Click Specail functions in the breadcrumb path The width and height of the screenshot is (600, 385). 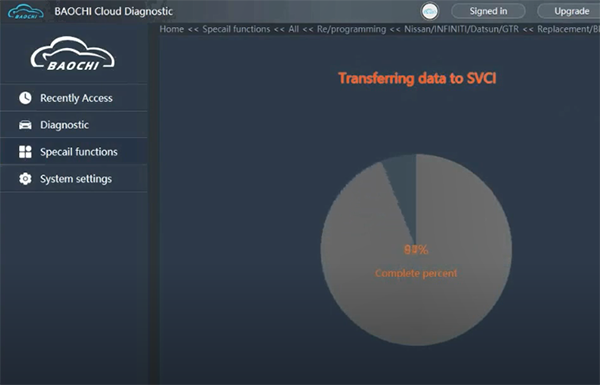pos(236,29)
